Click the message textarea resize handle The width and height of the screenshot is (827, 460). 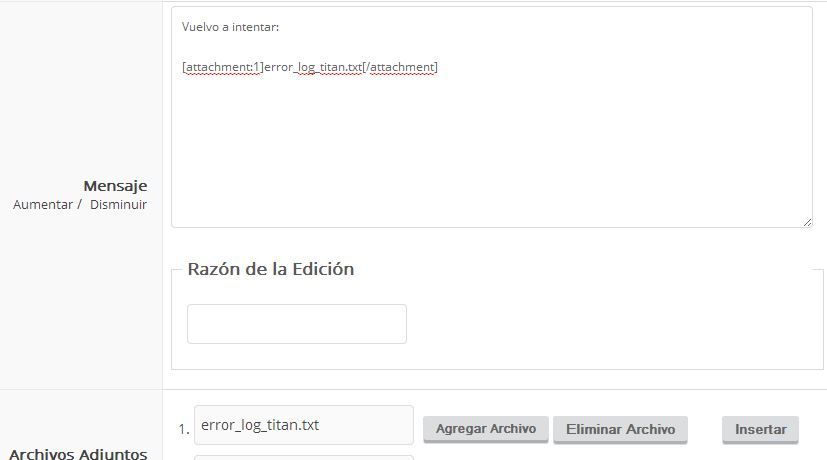click(807, 223)
